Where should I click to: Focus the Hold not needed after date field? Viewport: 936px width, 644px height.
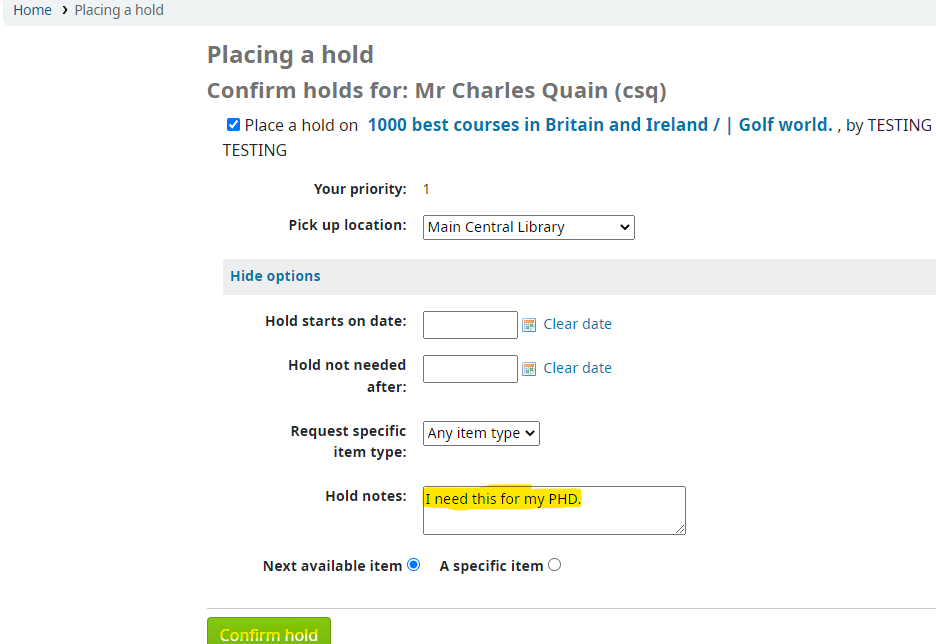pyautogui.click(x=470, y=369)
